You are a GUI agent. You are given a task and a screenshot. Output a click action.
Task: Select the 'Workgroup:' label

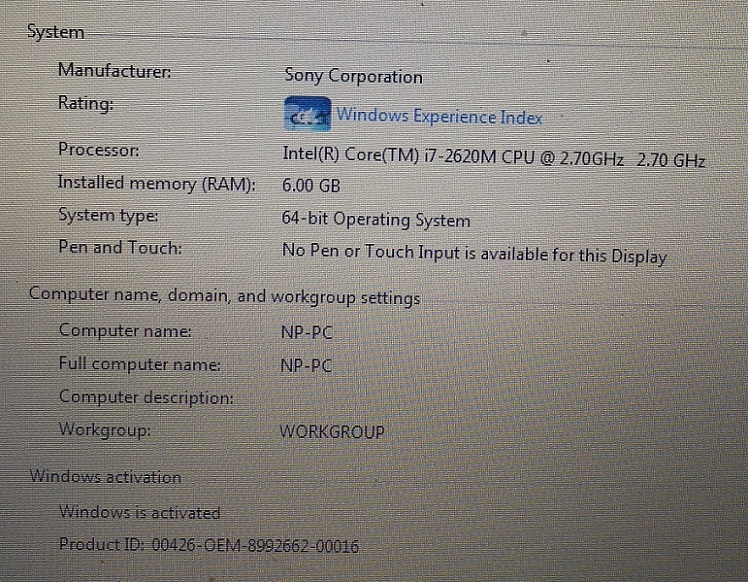[105, 429]
